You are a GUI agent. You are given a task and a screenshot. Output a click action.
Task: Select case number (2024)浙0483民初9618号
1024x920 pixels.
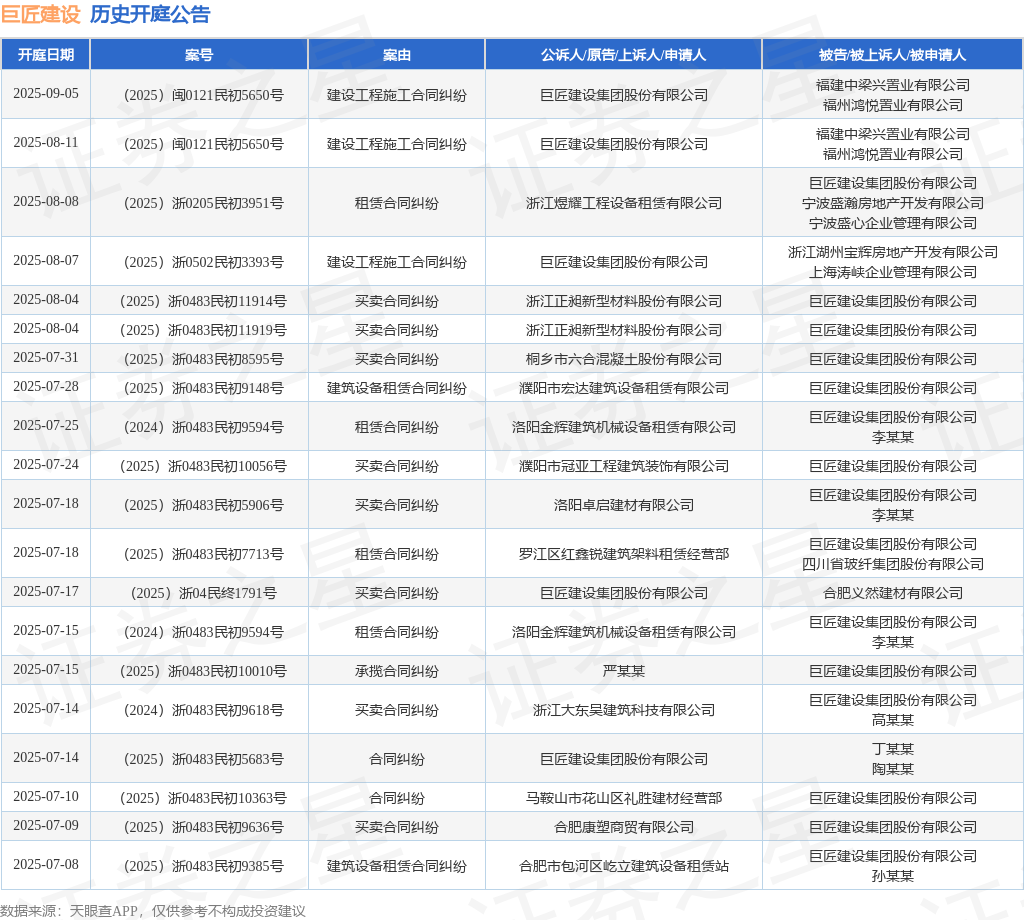[x=202, y=710]
